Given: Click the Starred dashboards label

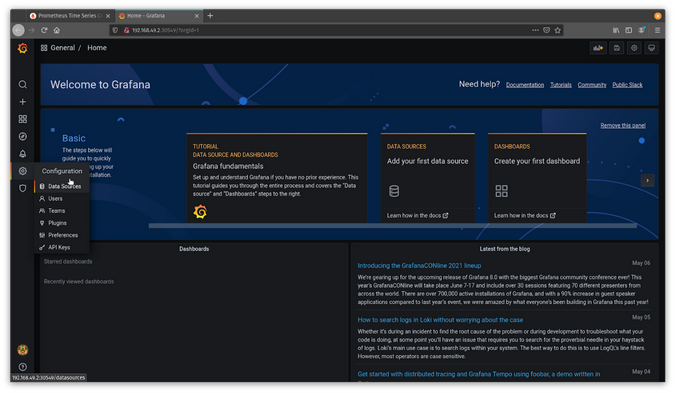Looking at the screenshot, I should click(68, 261).
